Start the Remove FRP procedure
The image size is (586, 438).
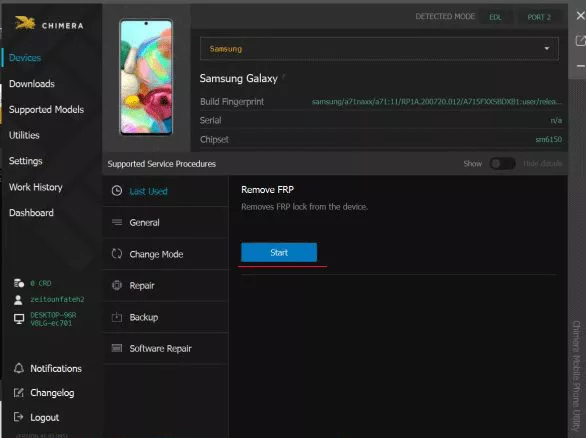tap(279, 252)
